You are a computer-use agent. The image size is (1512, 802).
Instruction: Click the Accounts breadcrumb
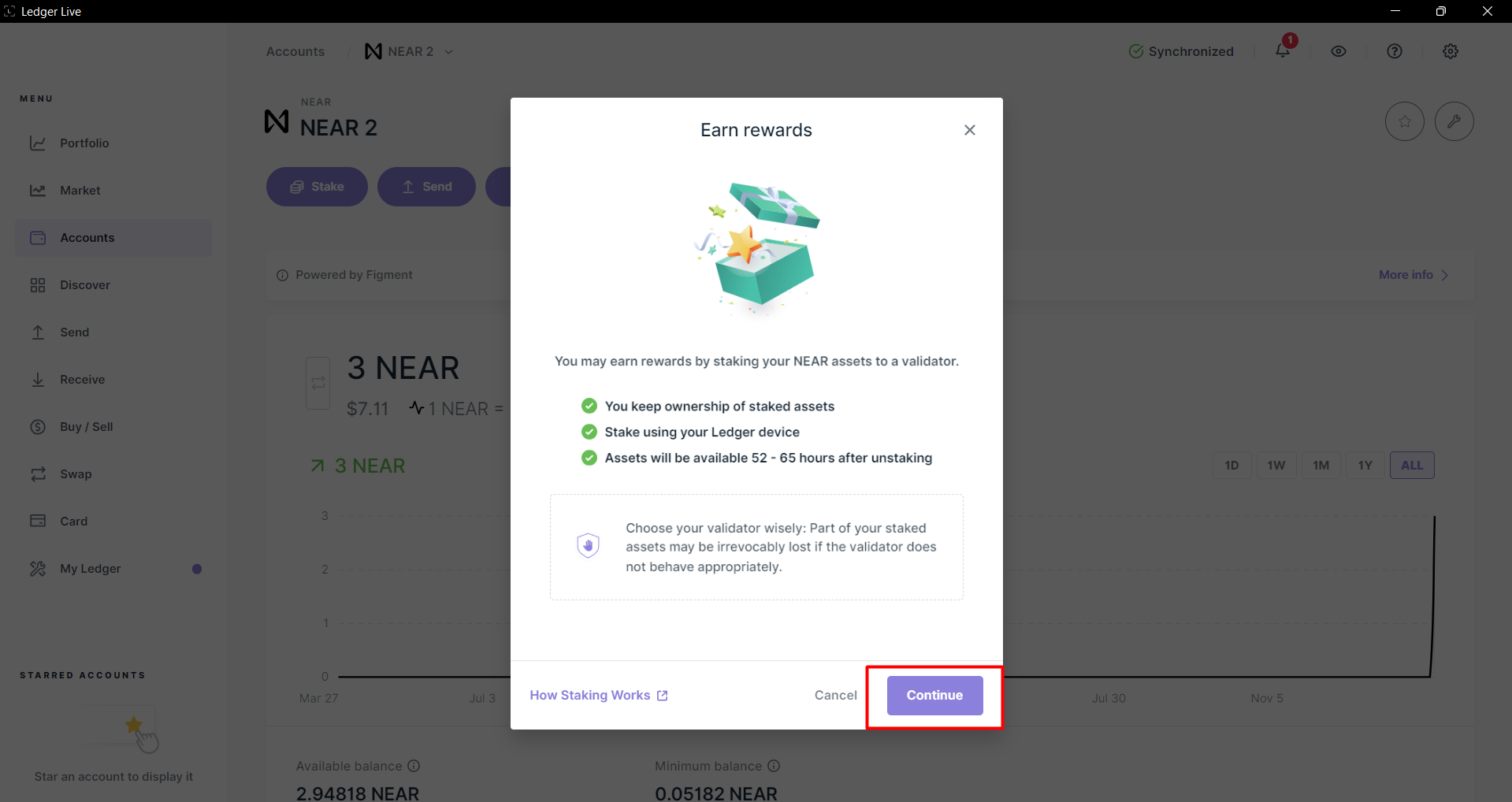(x=295, y=51)
